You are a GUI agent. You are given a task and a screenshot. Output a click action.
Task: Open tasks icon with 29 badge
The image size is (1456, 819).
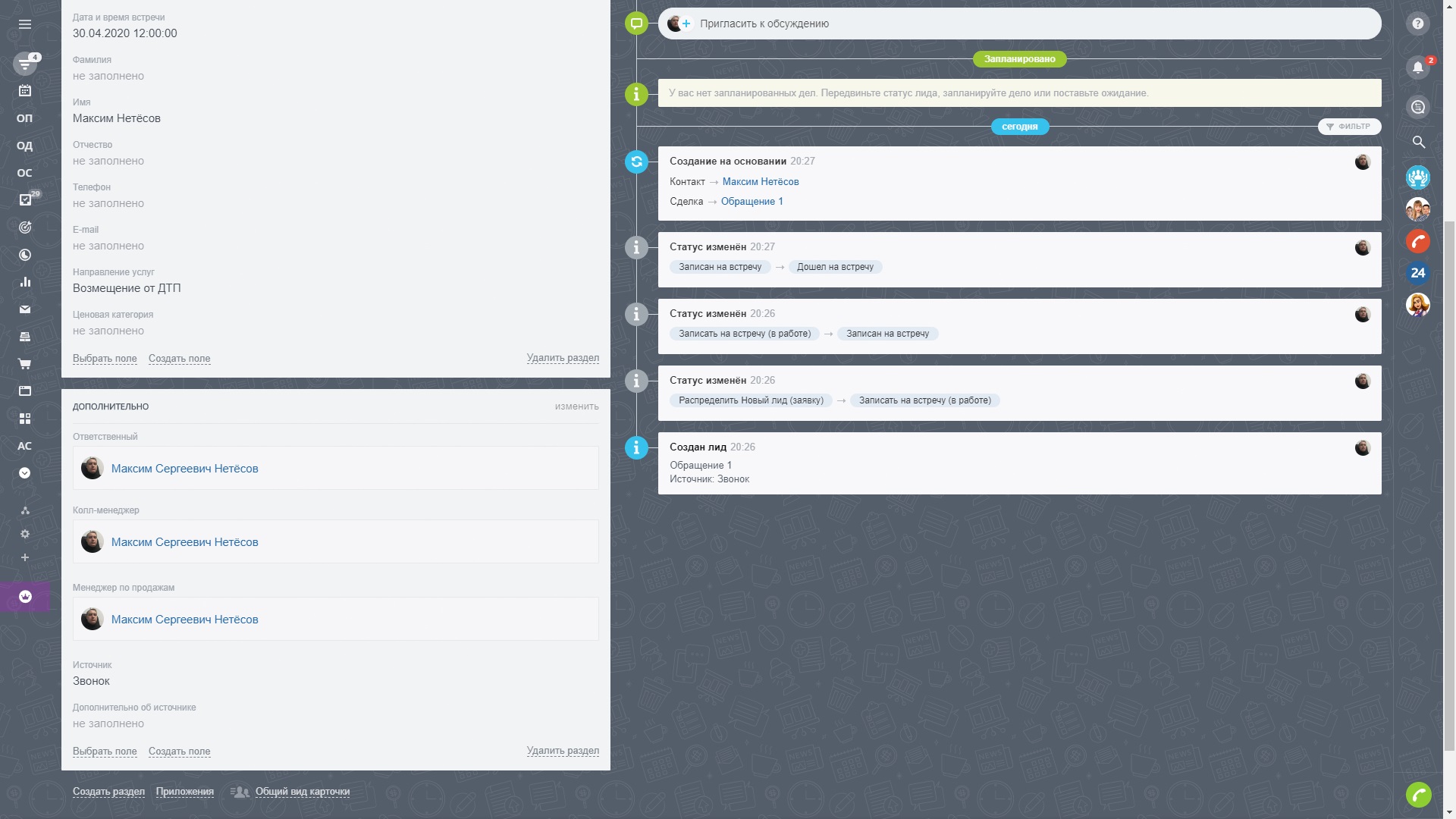point(25,200)
